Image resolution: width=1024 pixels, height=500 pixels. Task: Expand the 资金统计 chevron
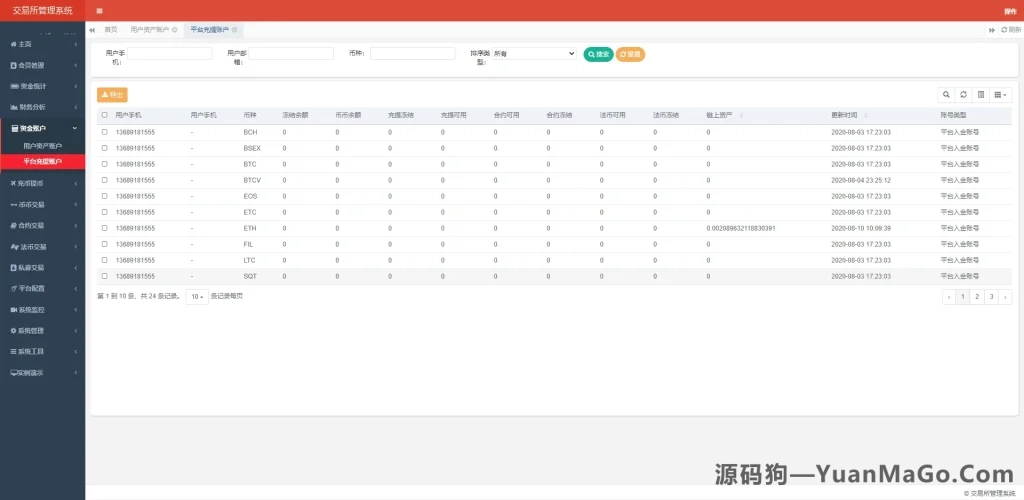coord(76,86)
